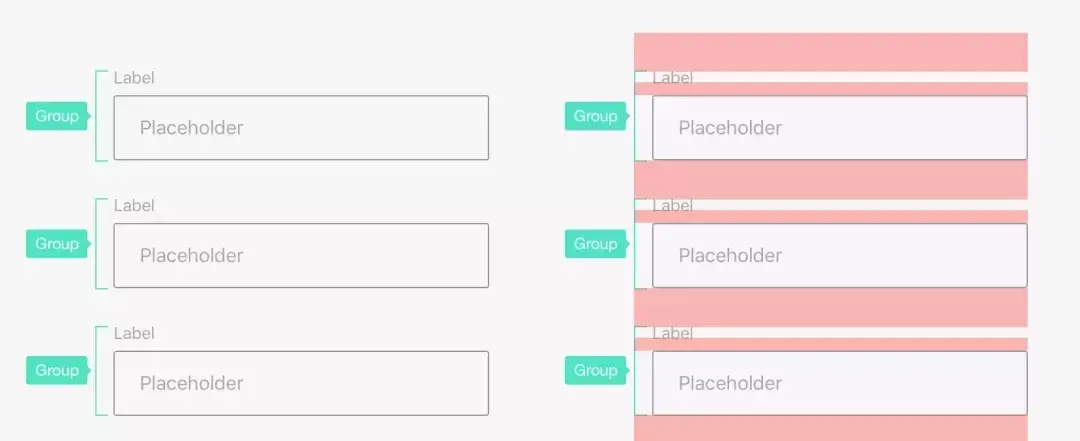Select the first Group tag in right column

(596, 116)
